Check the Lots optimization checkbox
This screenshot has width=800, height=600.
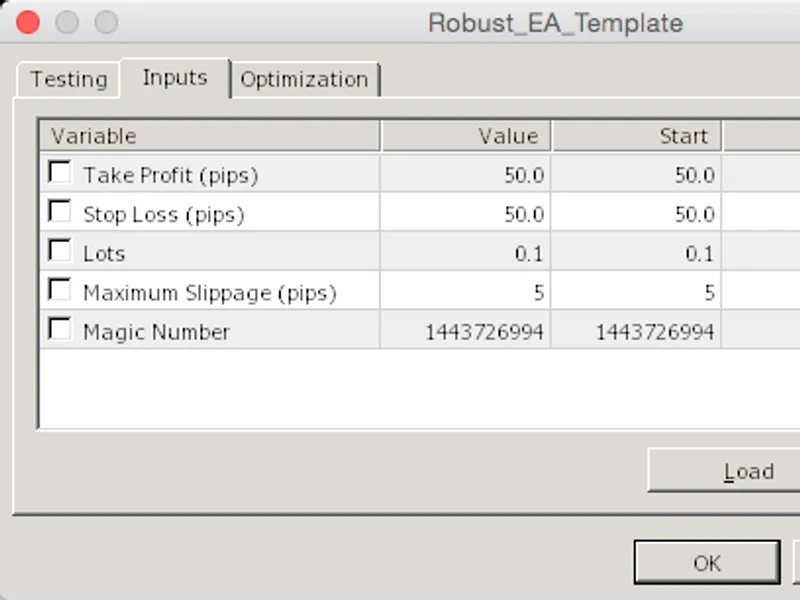point(60,251)
